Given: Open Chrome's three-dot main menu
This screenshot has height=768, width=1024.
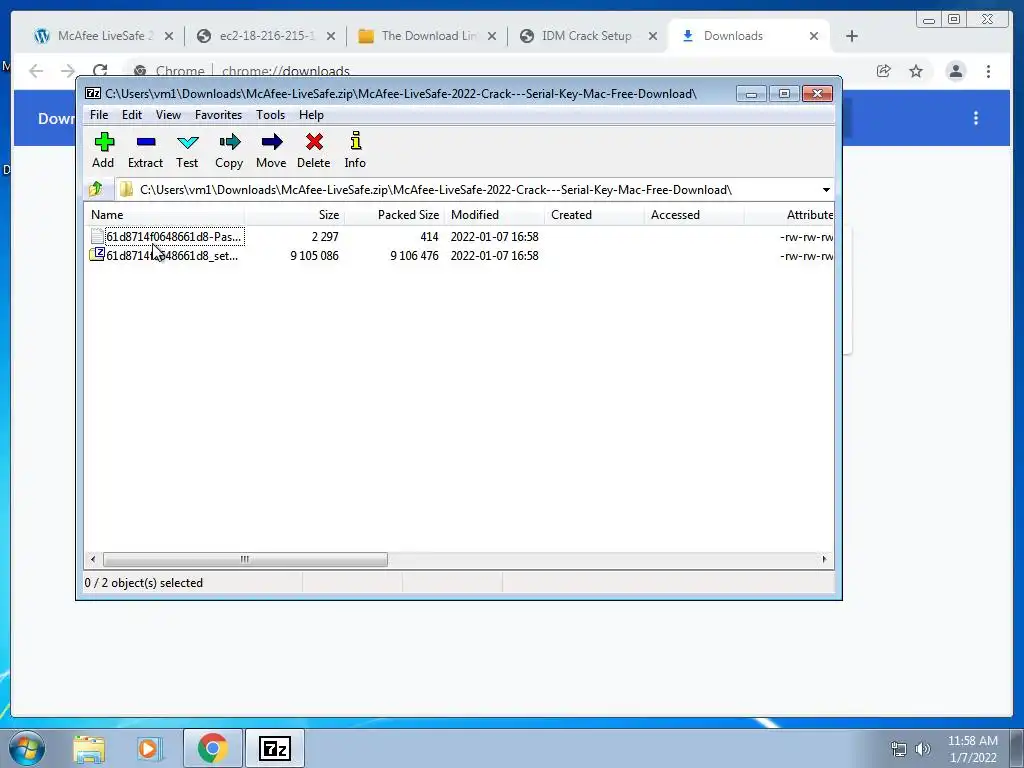Looking at the screenshot, I should [989, 71].
